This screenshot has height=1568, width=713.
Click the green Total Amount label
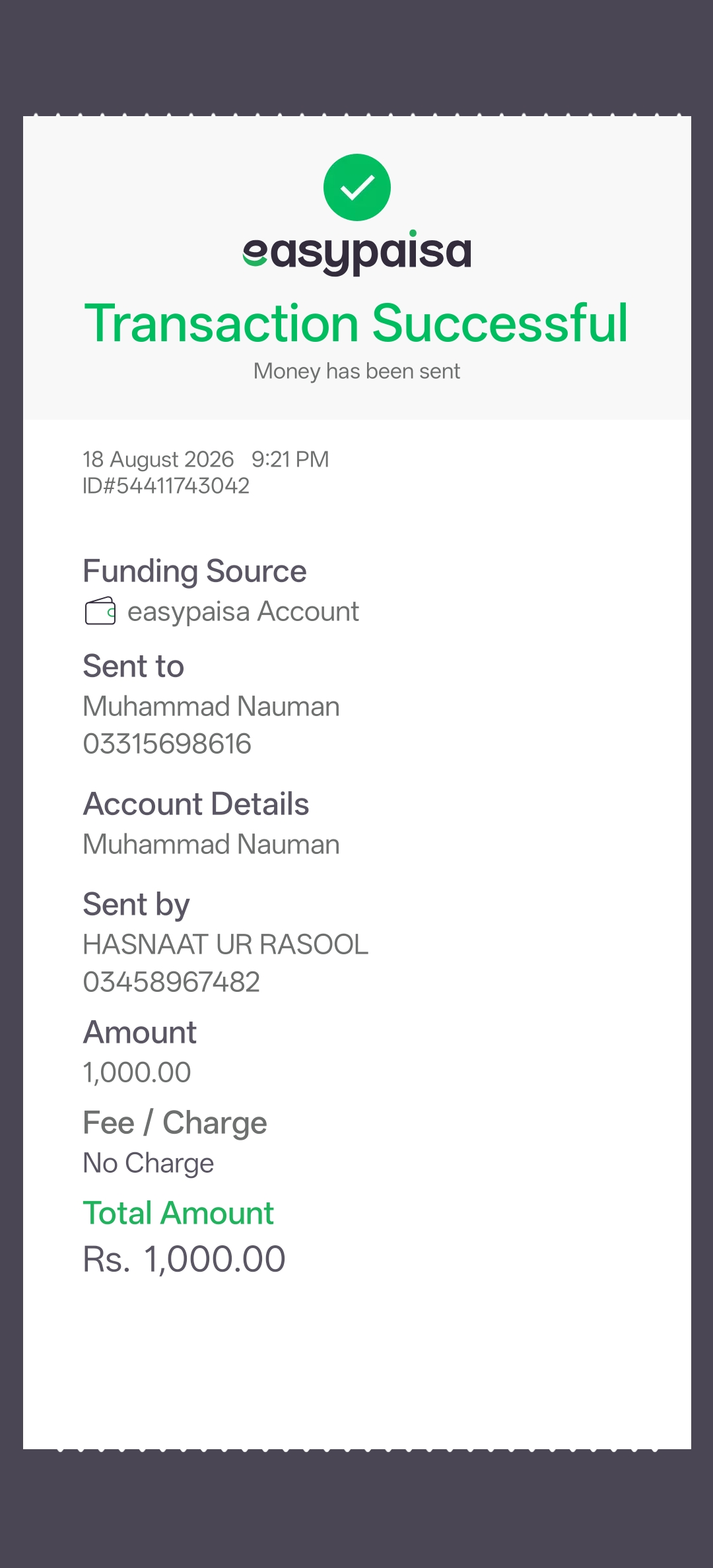click(178, 1213)
